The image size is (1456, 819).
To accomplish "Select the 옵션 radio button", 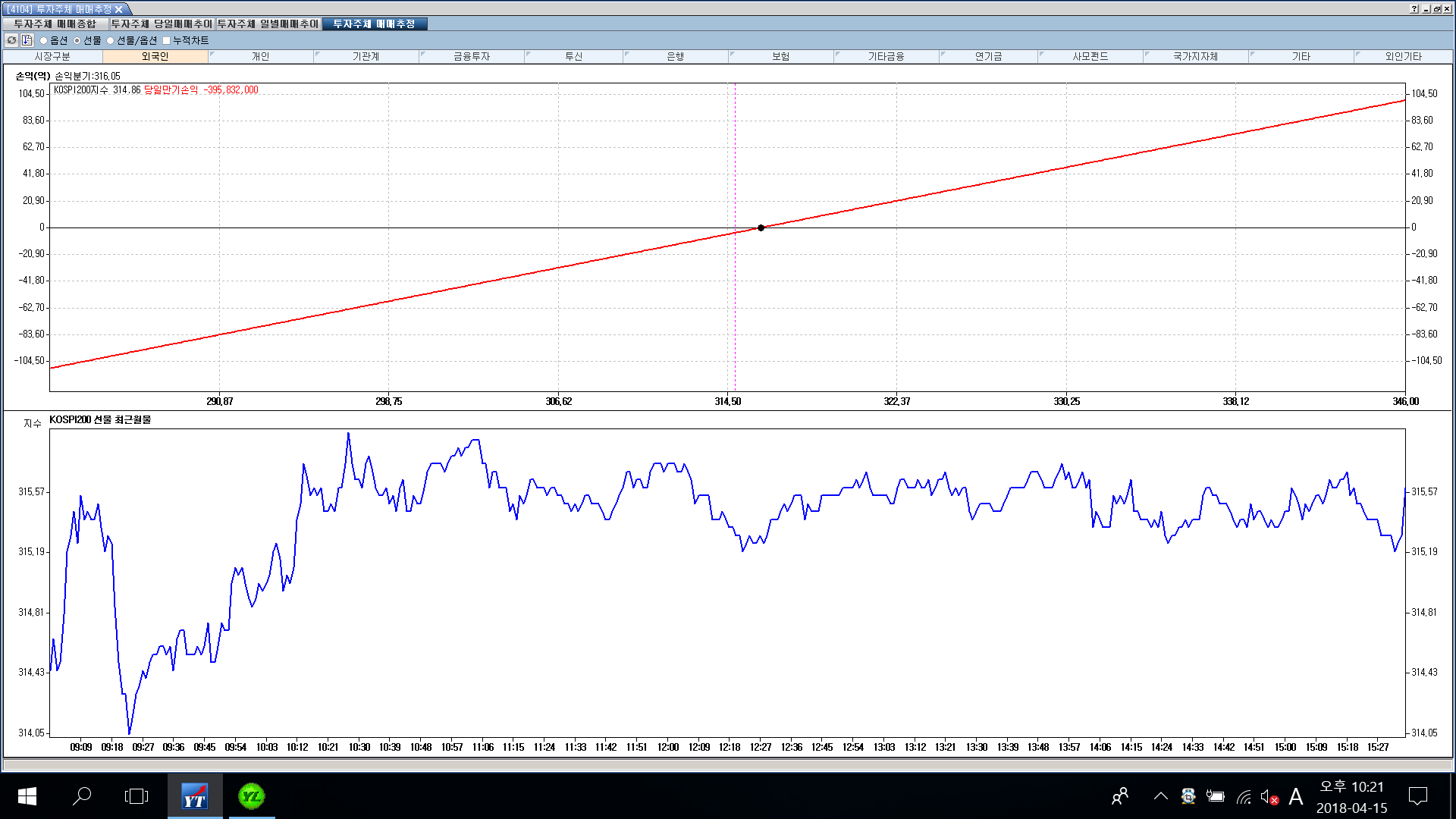I will (x=44, y=41).
